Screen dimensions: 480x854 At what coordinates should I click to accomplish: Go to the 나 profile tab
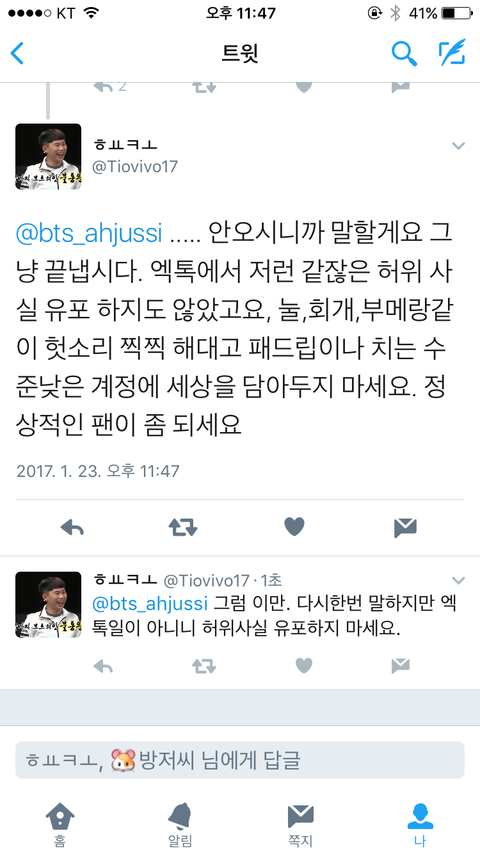[420, 825]
